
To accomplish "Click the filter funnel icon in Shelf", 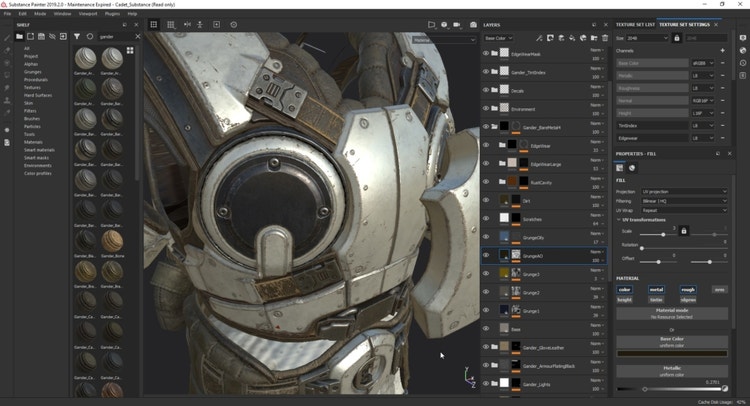I will pyautogui.click(x=77, y=36).
